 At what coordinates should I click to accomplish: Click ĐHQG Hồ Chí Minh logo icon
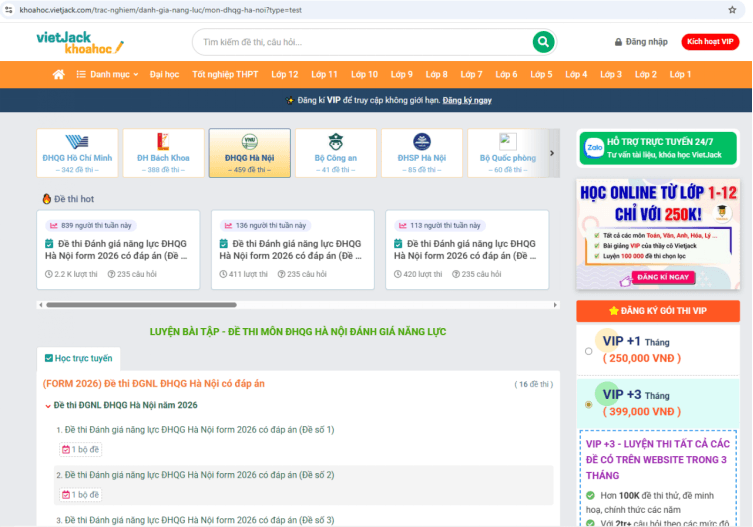point(77,142)
